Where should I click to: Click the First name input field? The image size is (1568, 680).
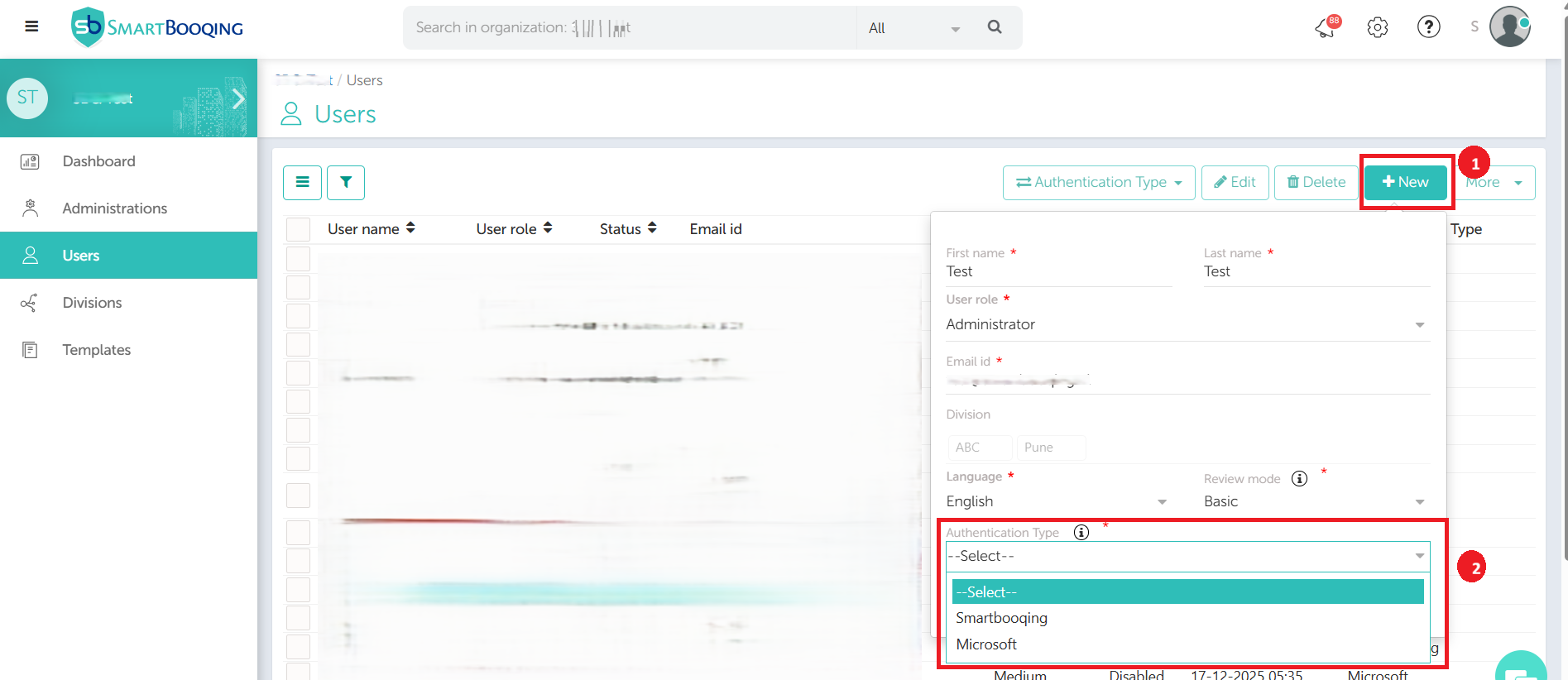1057,271
